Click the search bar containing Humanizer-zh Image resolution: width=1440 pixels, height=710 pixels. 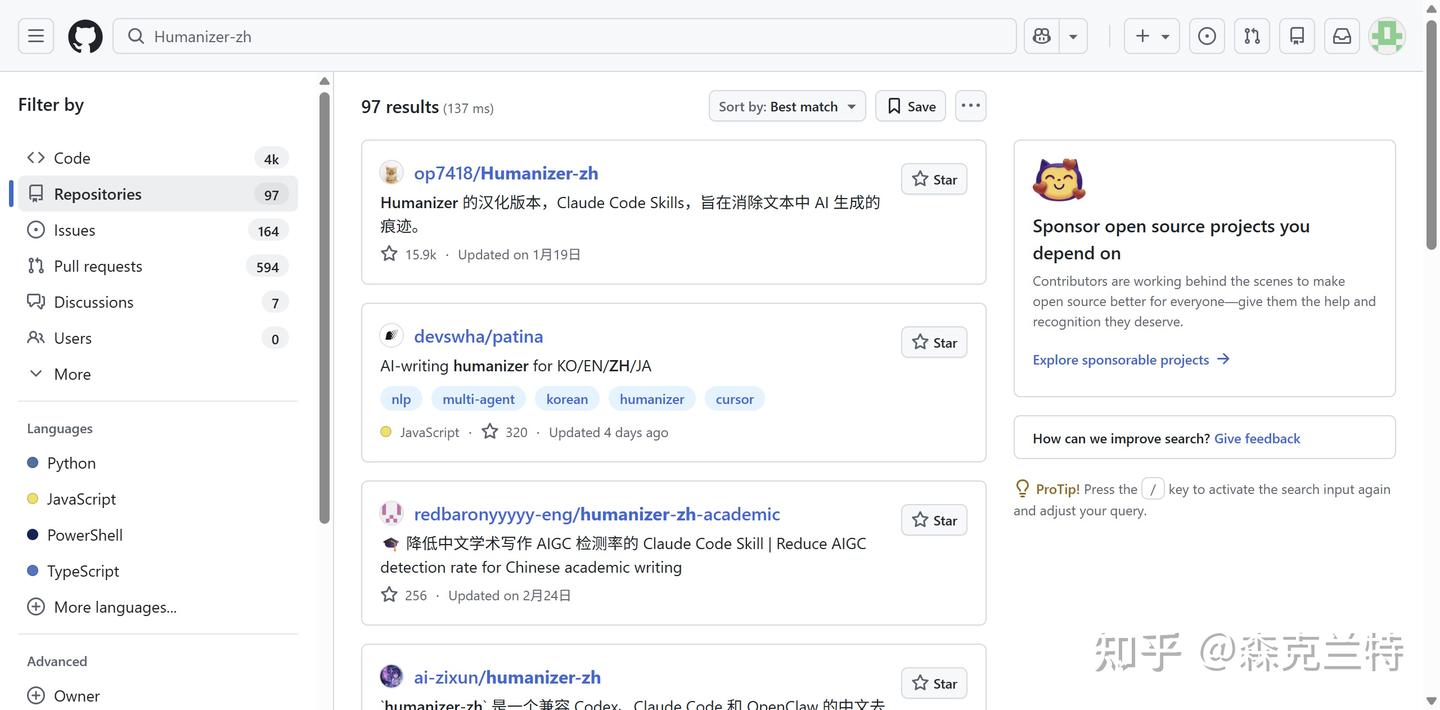click(x=565, y=36)
